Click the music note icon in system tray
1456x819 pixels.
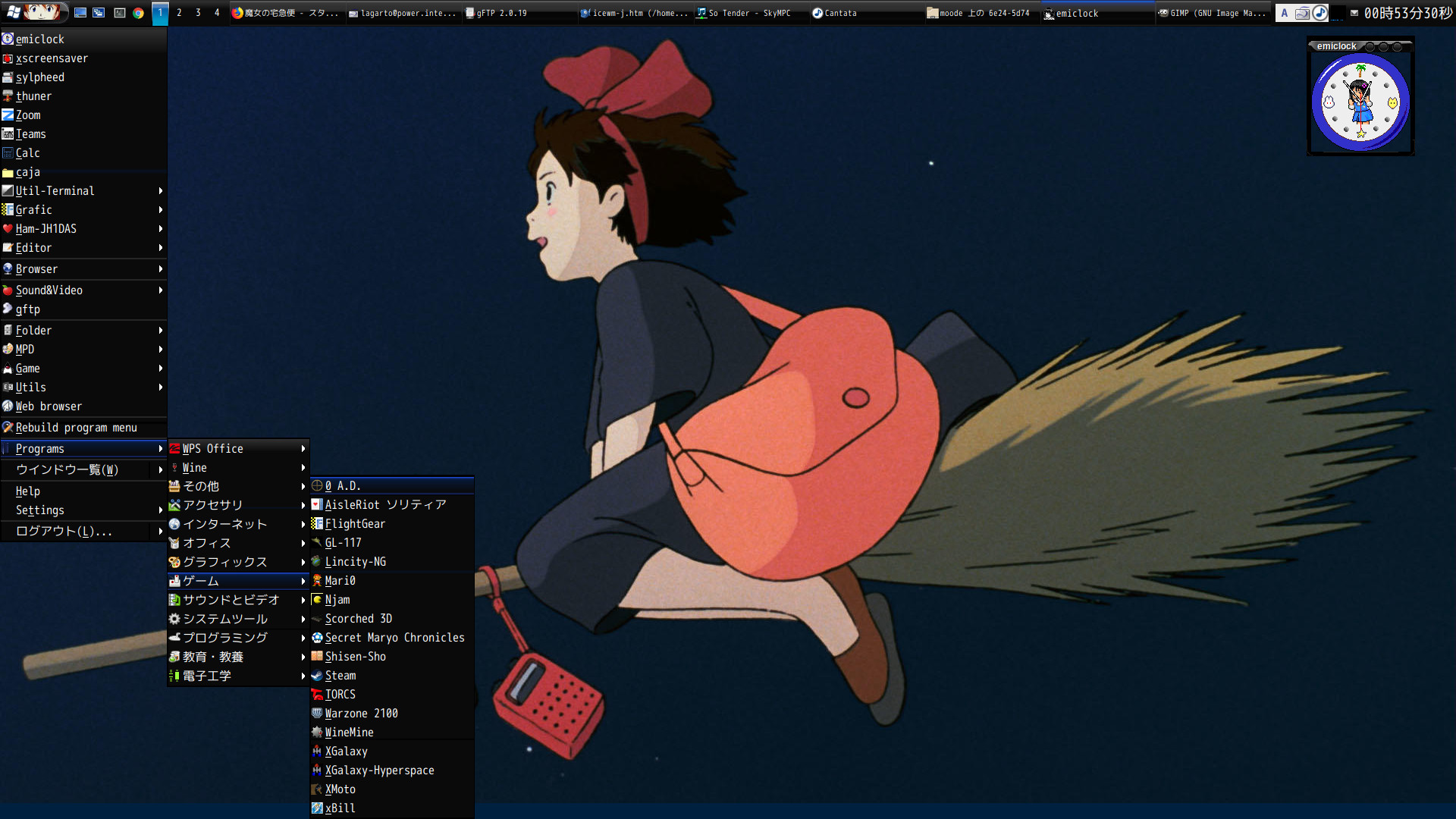coord(1320,12)
